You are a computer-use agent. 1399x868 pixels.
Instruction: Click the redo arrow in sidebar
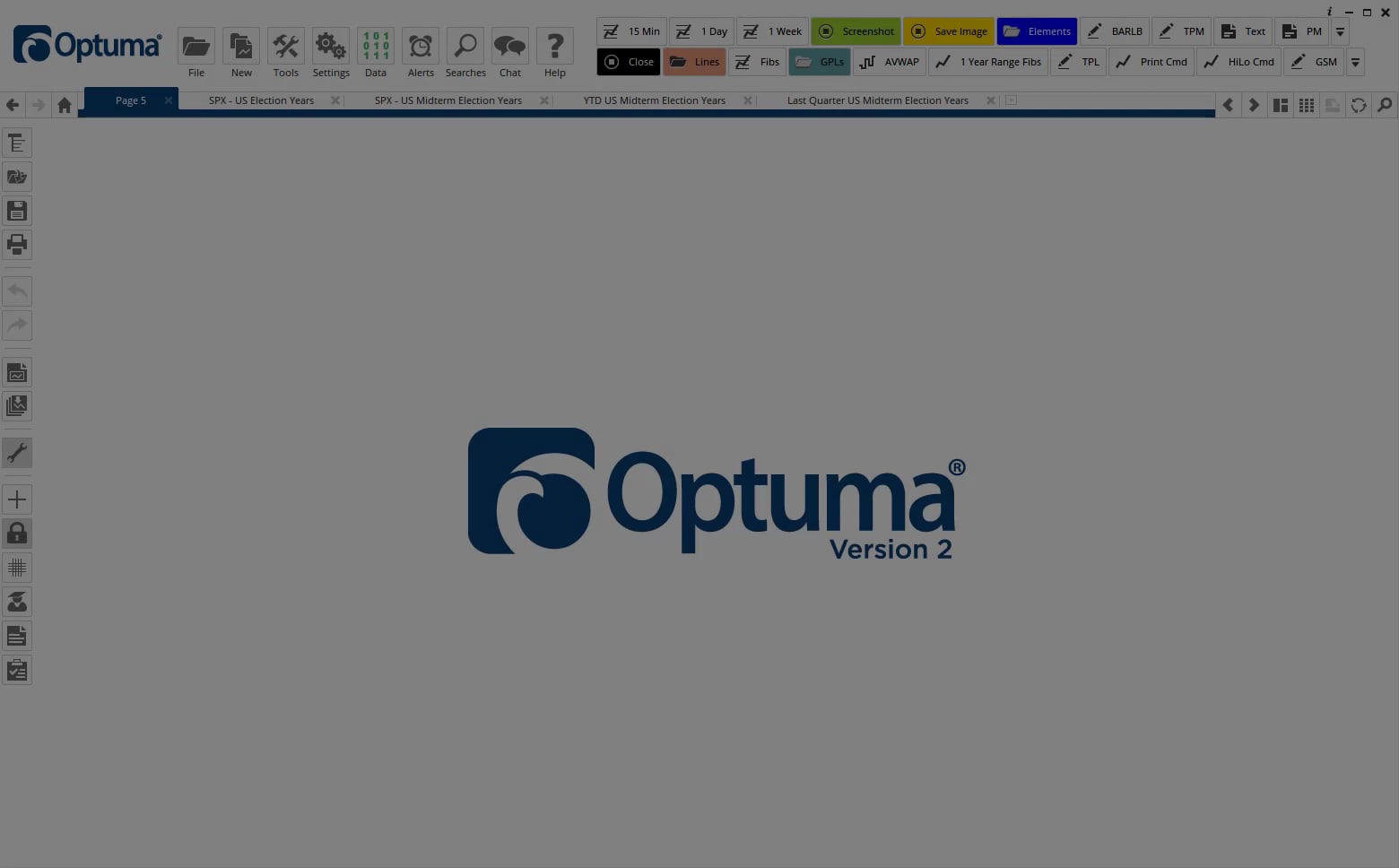[x=17, y=325]
